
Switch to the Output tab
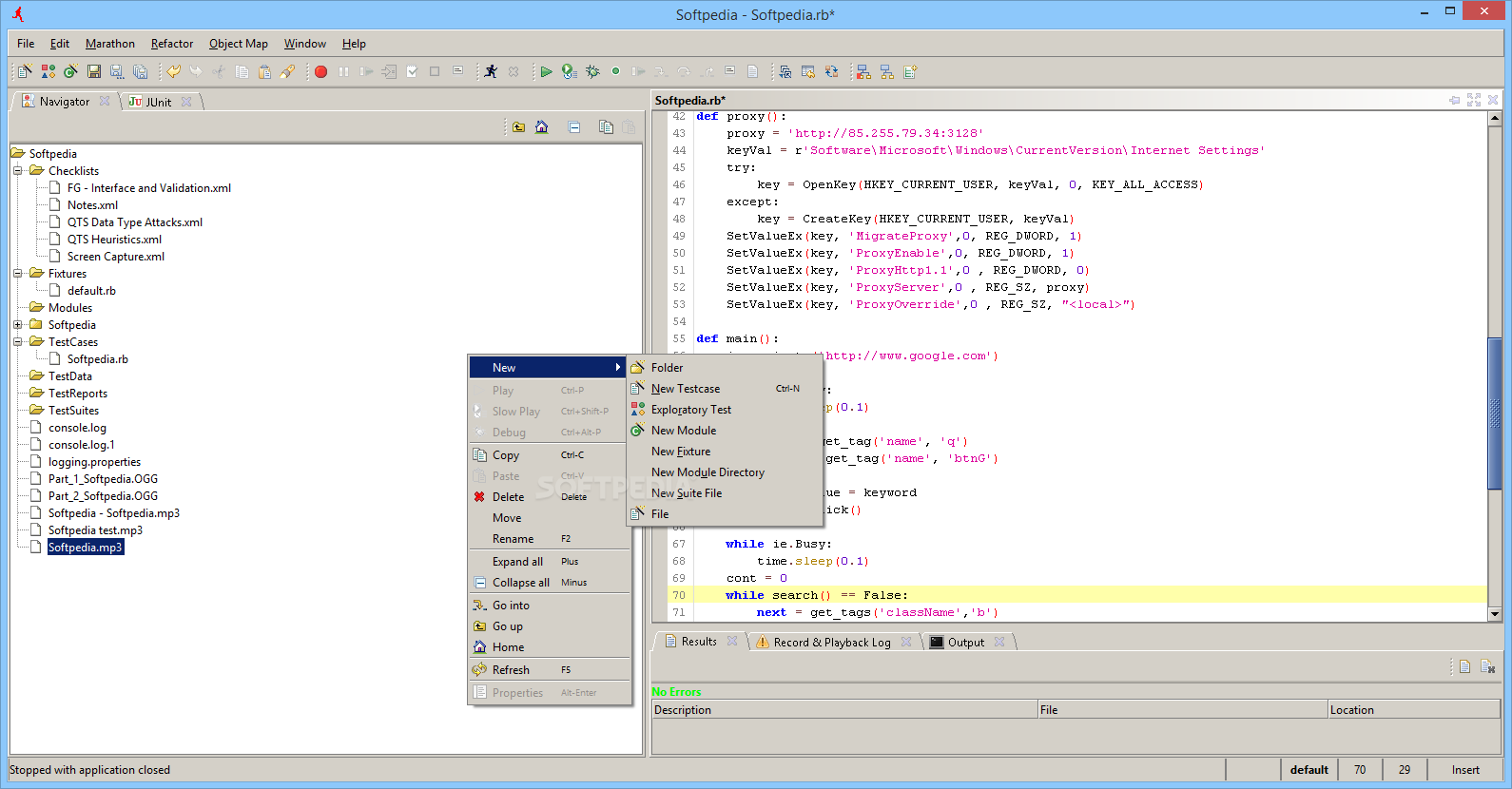966,643
